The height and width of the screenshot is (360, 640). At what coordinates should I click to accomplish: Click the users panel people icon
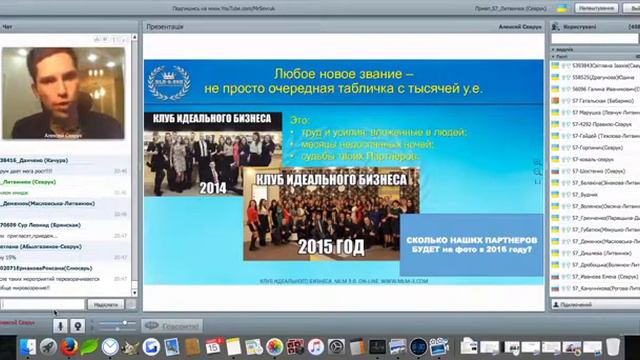[555, 27]
